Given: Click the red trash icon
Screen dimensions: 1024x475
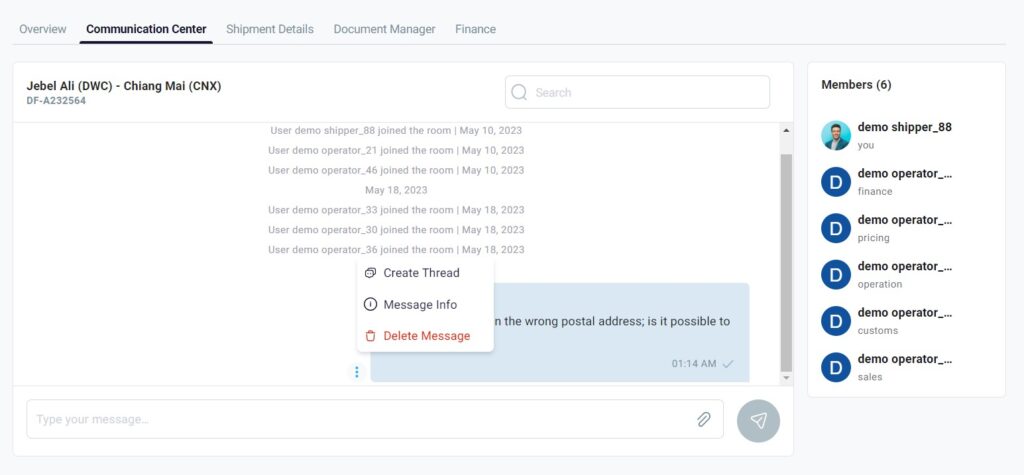Looking at the screenshot, I should point(370,336).
